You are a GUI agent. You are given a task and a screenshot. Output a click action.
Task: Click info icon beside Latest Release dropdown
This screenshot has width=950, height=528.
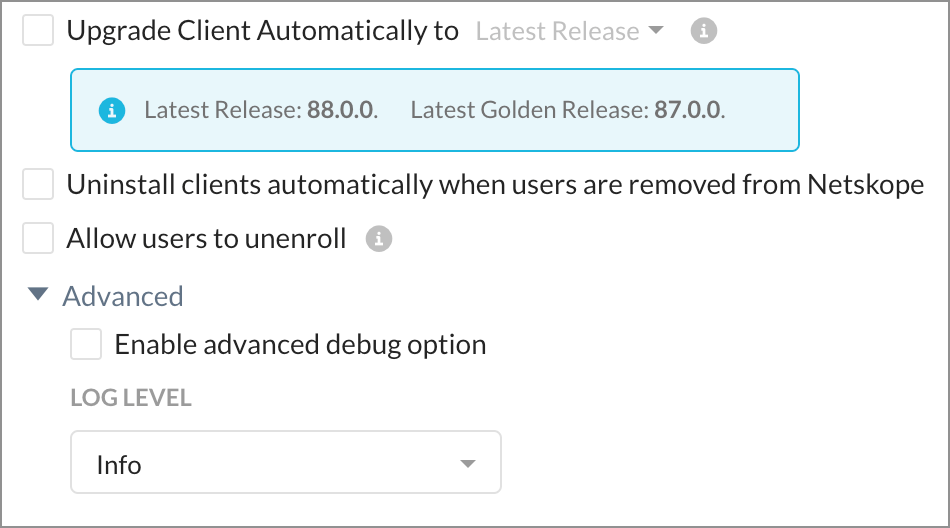coord(703,30)
